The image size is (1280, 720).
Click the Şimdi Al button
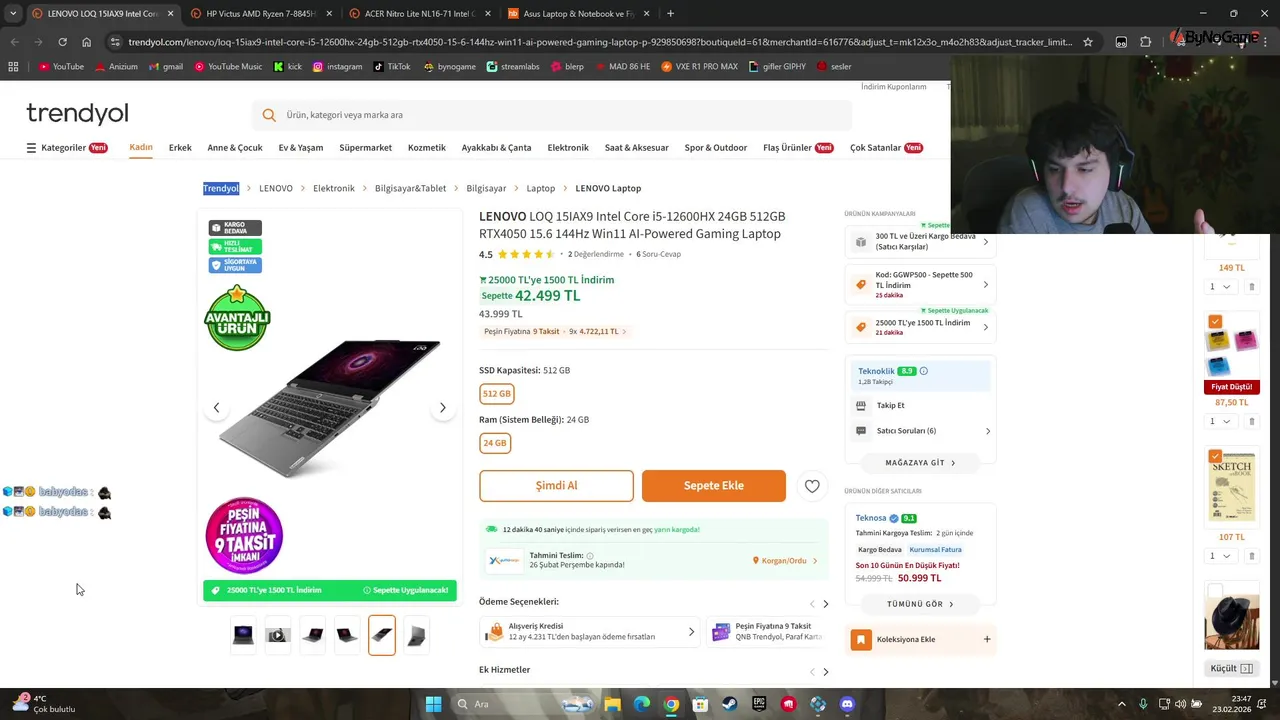click(556, 486)
